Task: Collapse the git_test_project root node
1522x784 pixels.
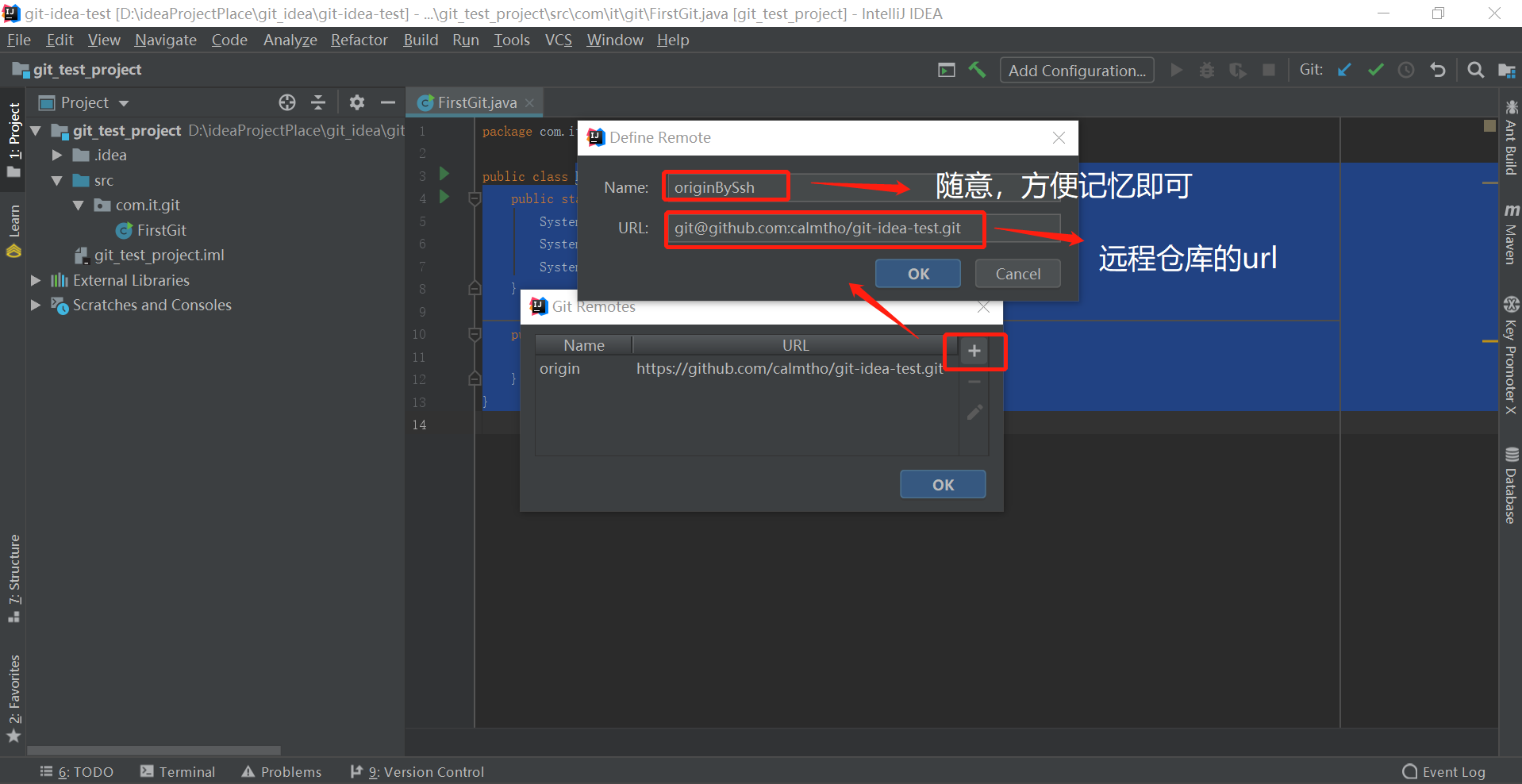Action: tap(36, 130)
